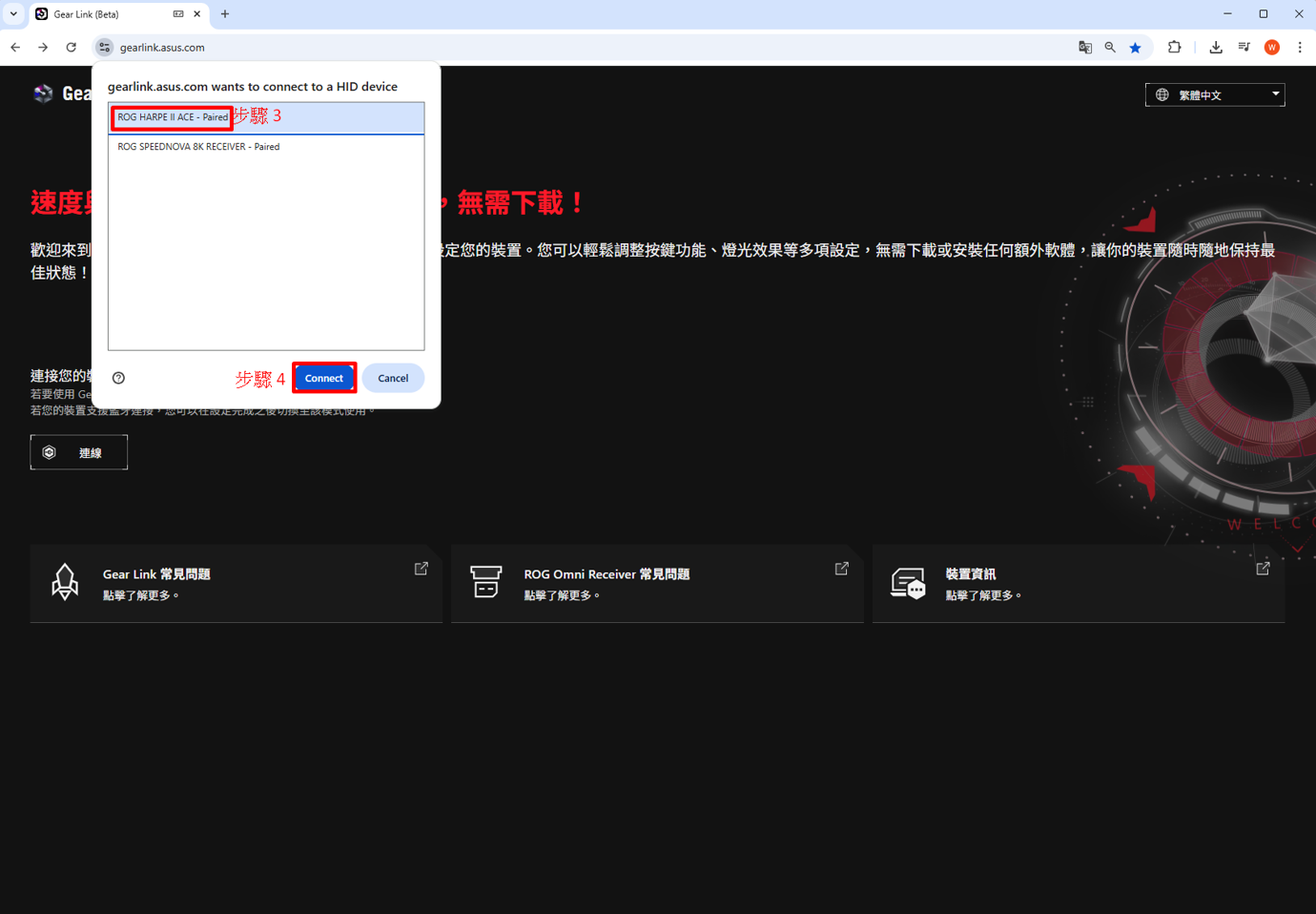Screen dimensions: 1316x914
Task: Click globe icon in language selector
Action: [1162, 94]
